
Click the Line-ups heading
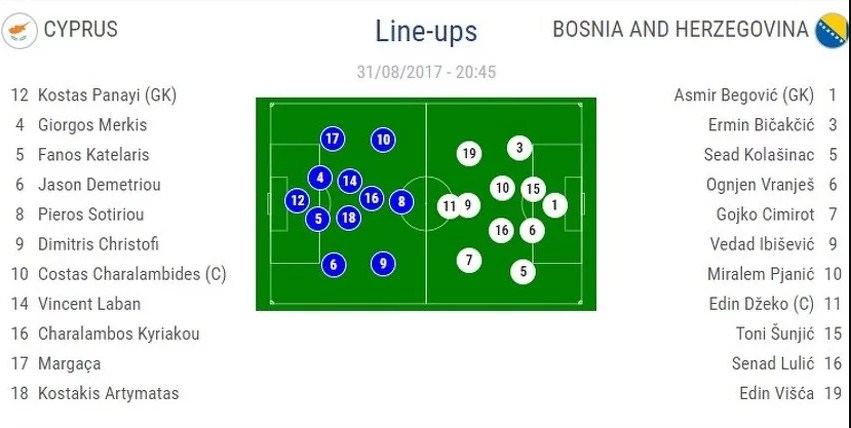pyautogui.click(x=426, y=31)
